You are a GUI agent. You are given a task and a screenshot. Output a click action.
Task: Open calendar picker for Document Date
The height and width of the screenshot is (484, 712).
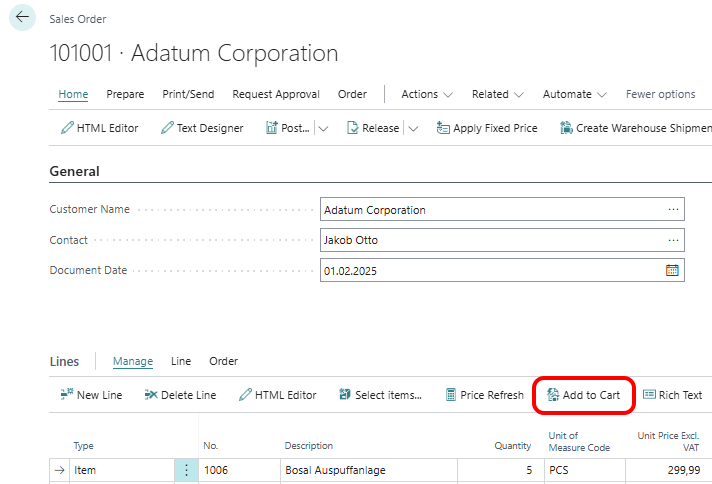(x=672, y=271)
